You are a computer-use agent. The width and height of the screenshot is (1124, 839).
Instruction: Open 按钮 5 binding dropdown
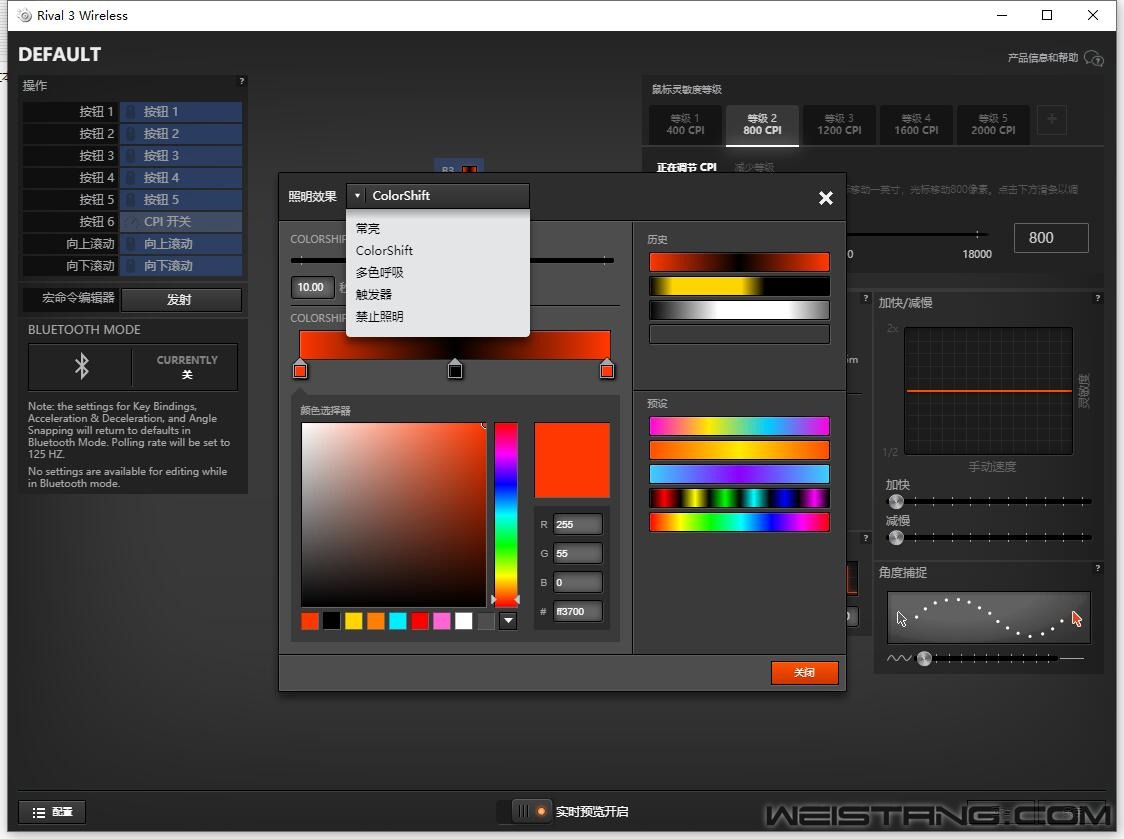pos(181,200)
